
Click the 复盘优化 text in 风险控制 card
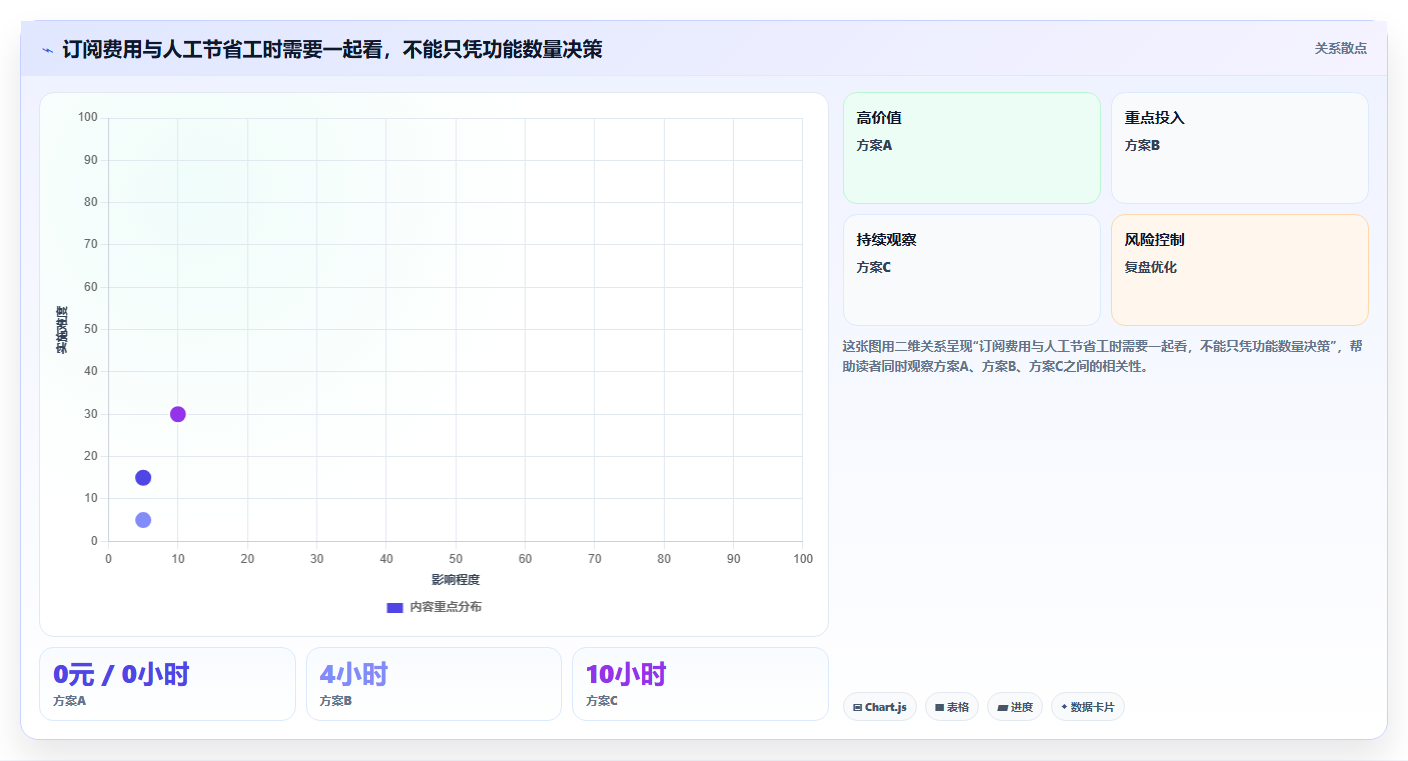[x=1151, y=267]
